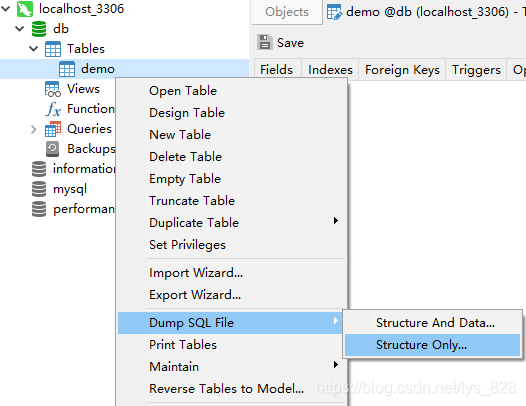Collapse the localhost_3306 connection node

point(6,9)
